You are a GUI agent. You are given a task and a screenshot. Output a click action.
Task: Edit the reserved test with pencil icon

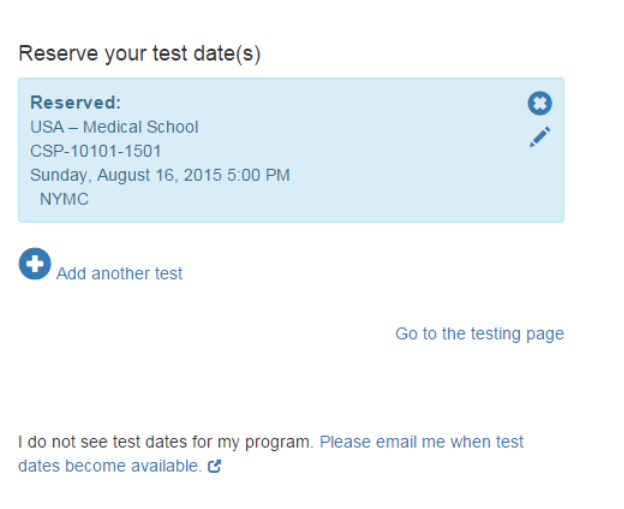pyautogui.click(x=540, y=138)
